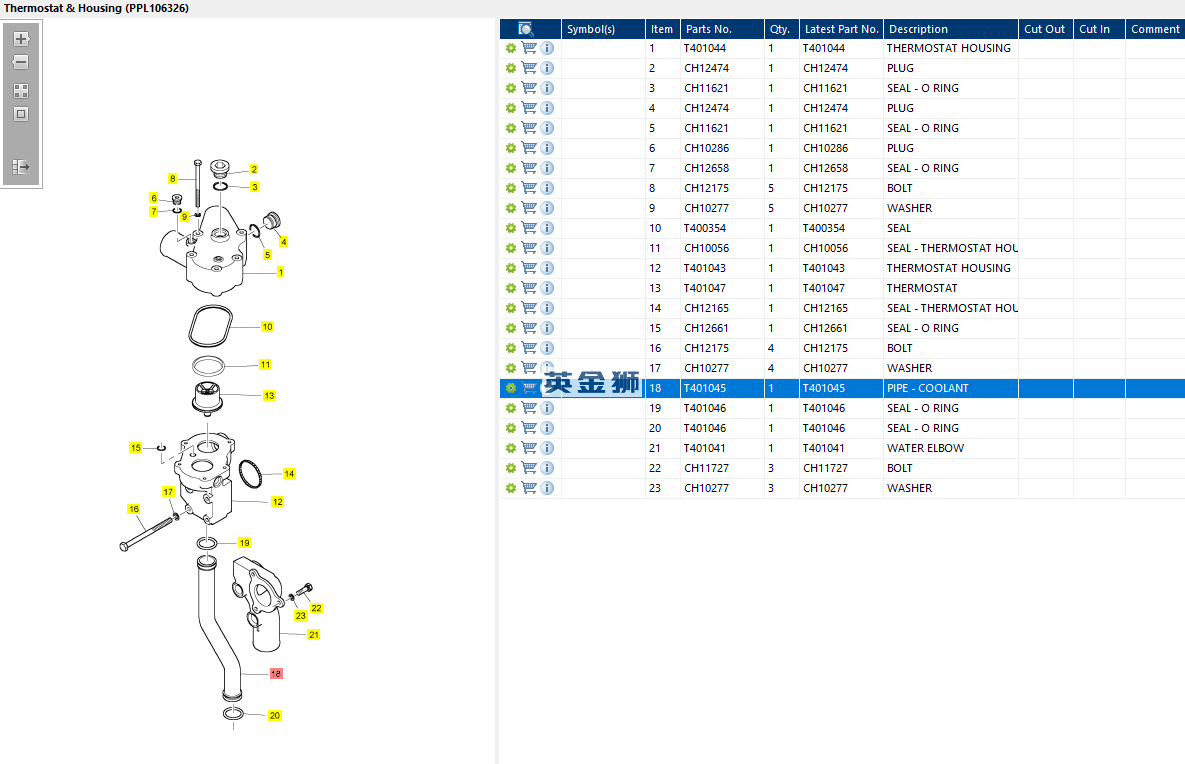This screenshot has width=1185, height=764.
Task: Show info for item 9 WASHER
Action: pos(547,208)
